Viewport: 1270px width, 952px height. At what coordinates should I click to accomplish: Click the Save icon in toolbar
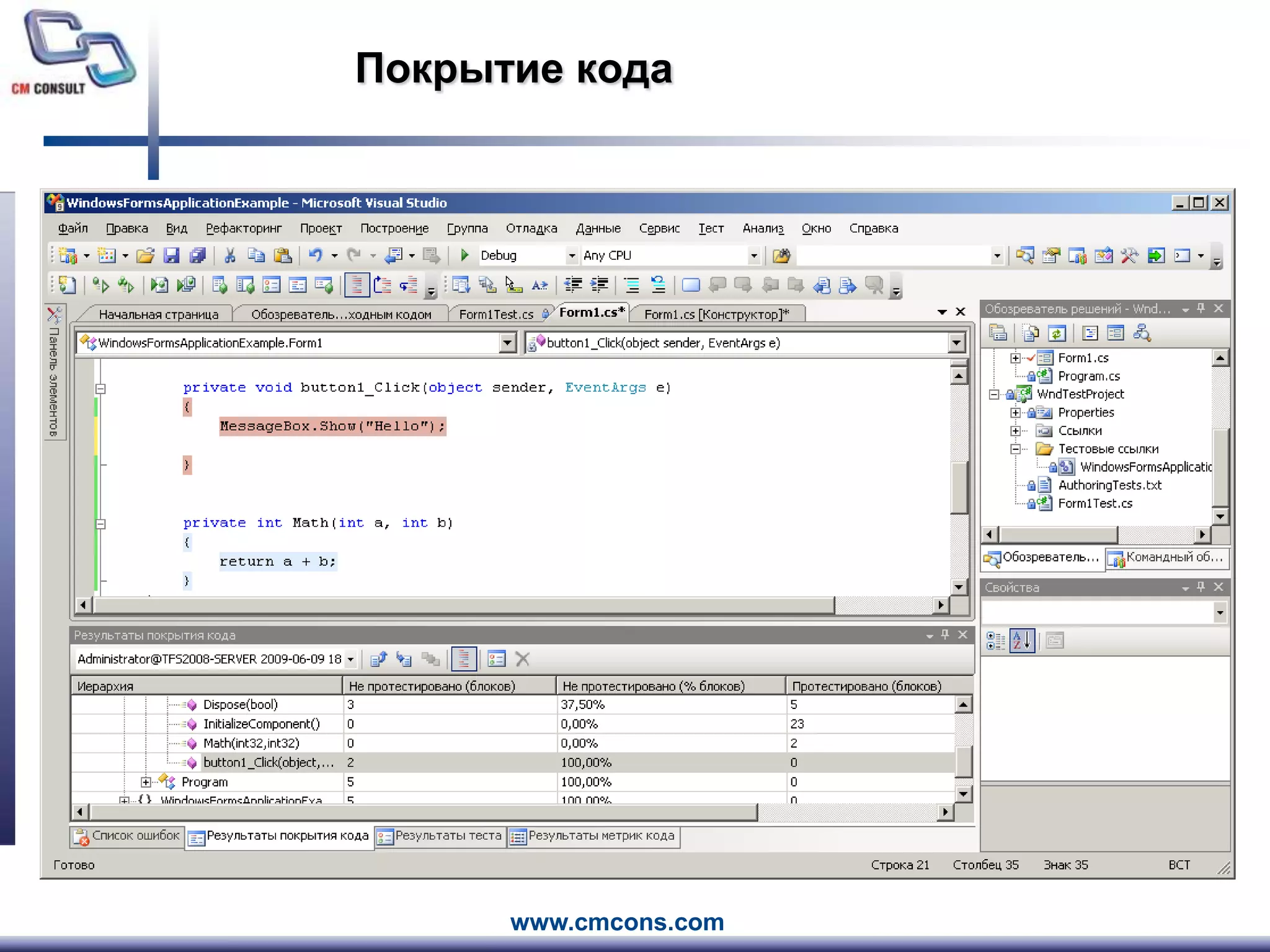click(172, 255)
